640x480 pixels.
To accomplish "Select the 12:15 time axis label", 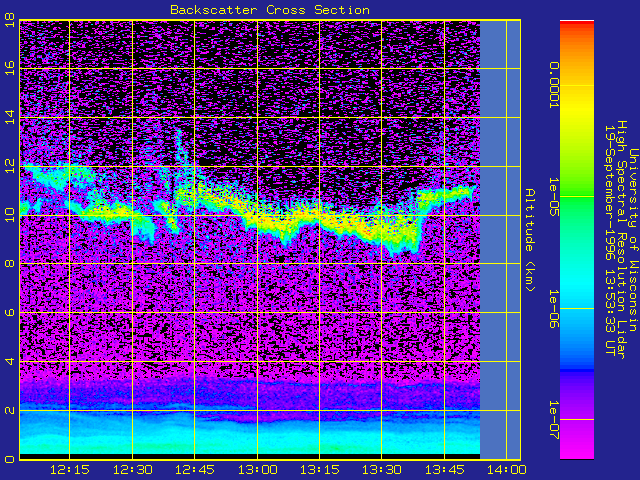I will point(70,470).
